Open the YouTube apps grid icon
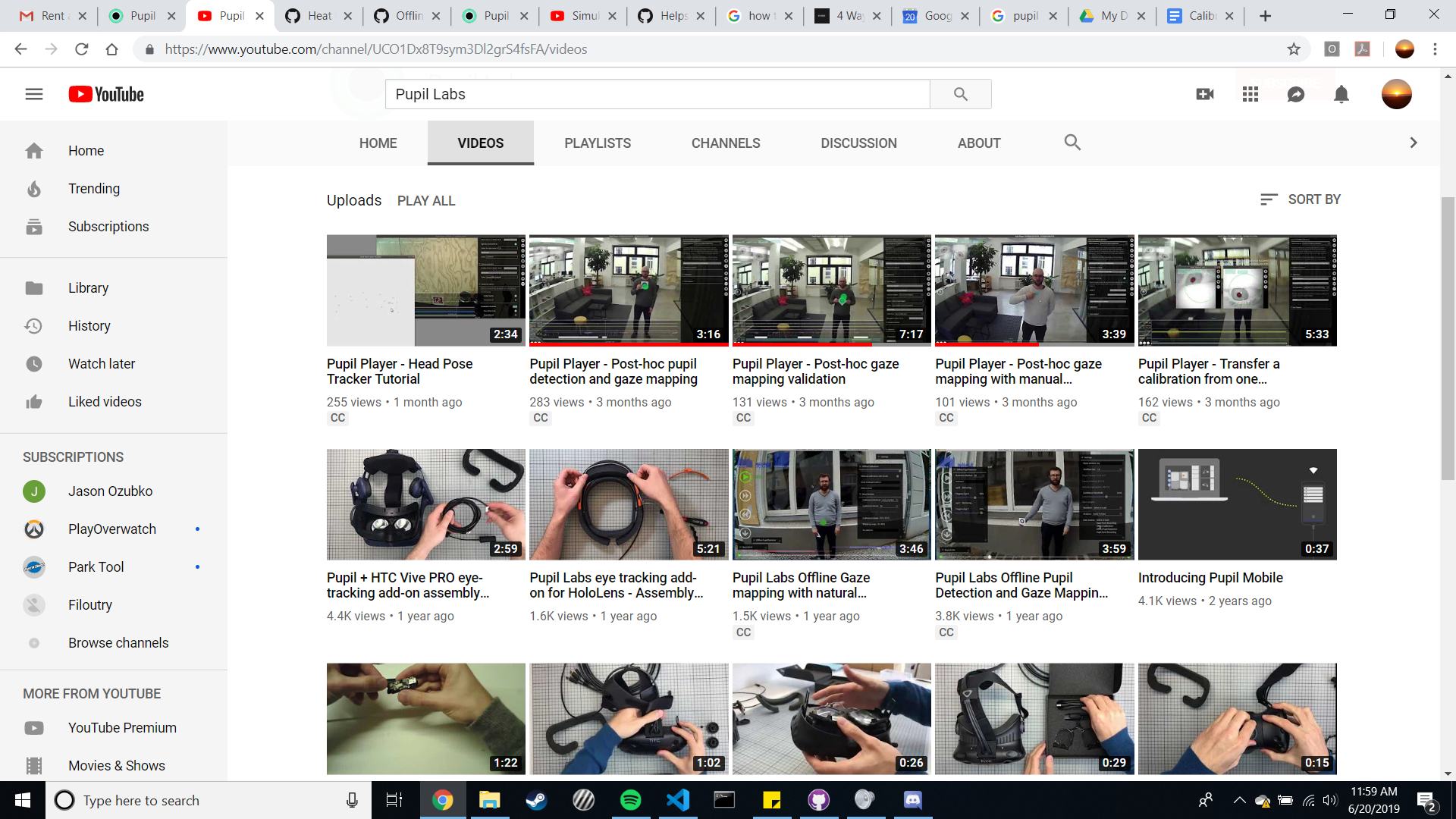The width and height of the screenshot is (1456, 819). [x=1250, y=94]
